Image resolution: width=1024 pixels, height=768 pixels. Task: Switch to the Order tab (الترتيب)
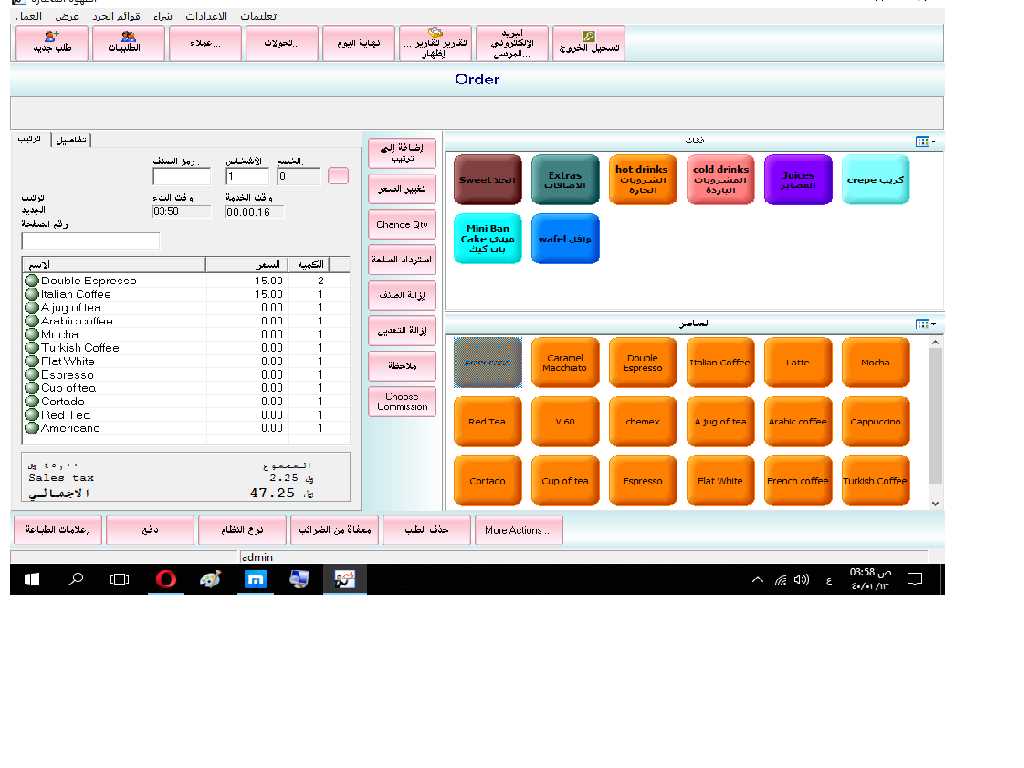29,139
